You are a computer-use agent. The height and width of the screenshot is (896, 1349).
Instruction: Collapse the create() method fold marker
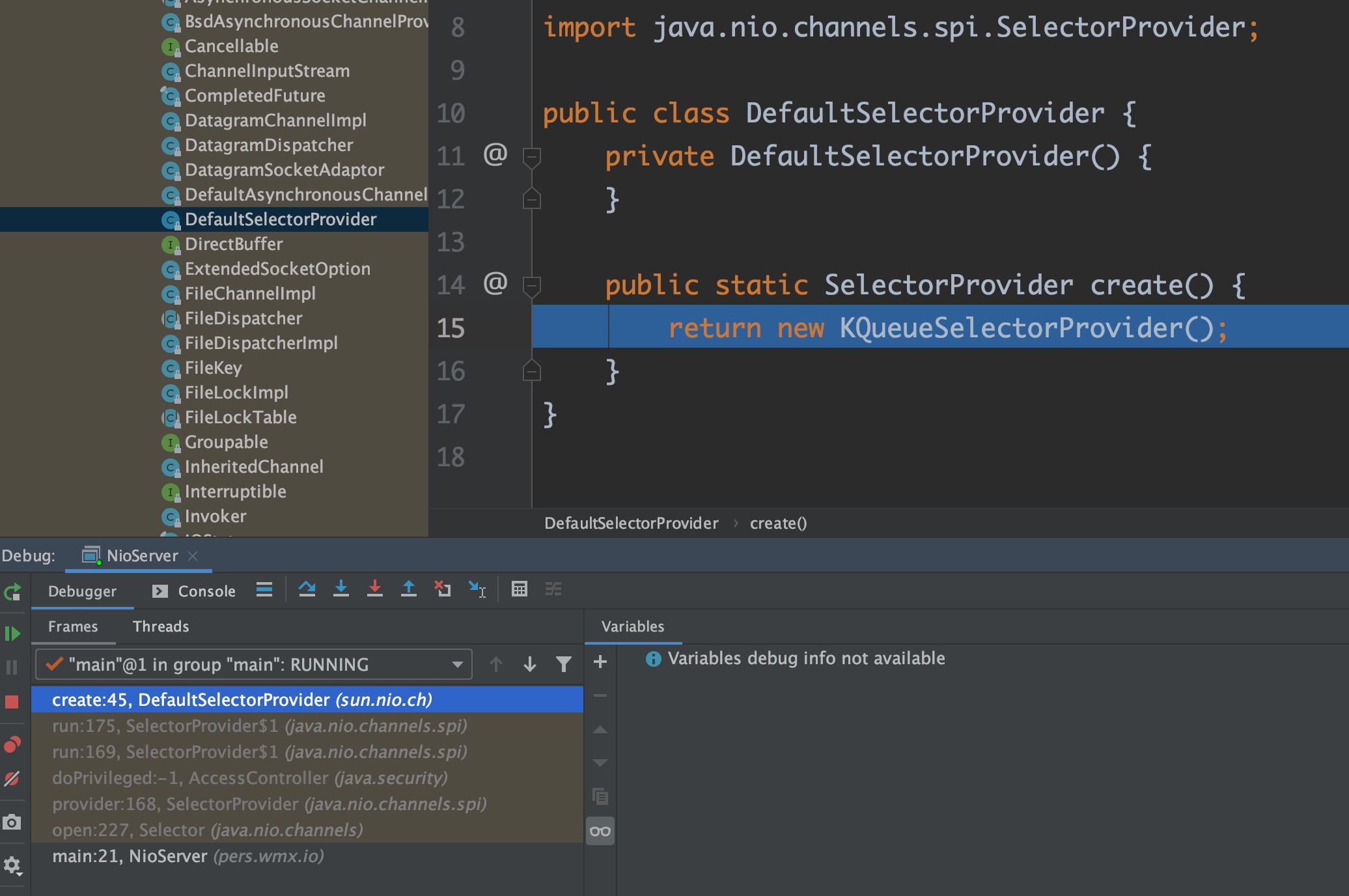click(x=532, y=285)
